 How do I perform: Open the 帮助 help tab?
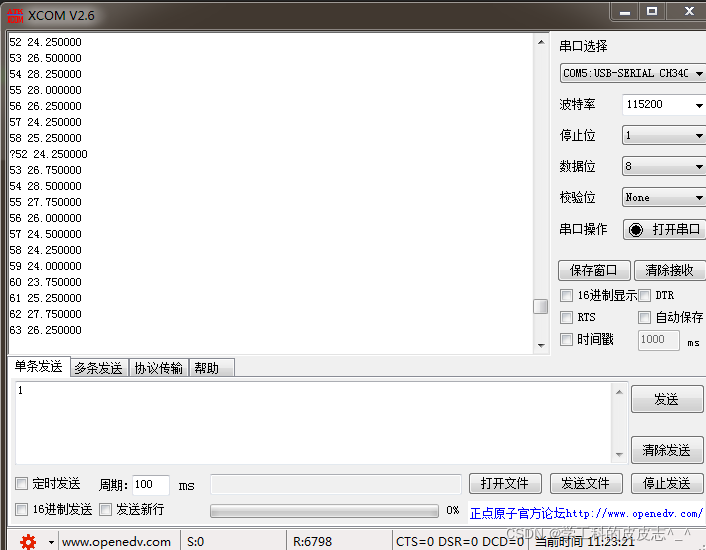[x=212, y=368]
